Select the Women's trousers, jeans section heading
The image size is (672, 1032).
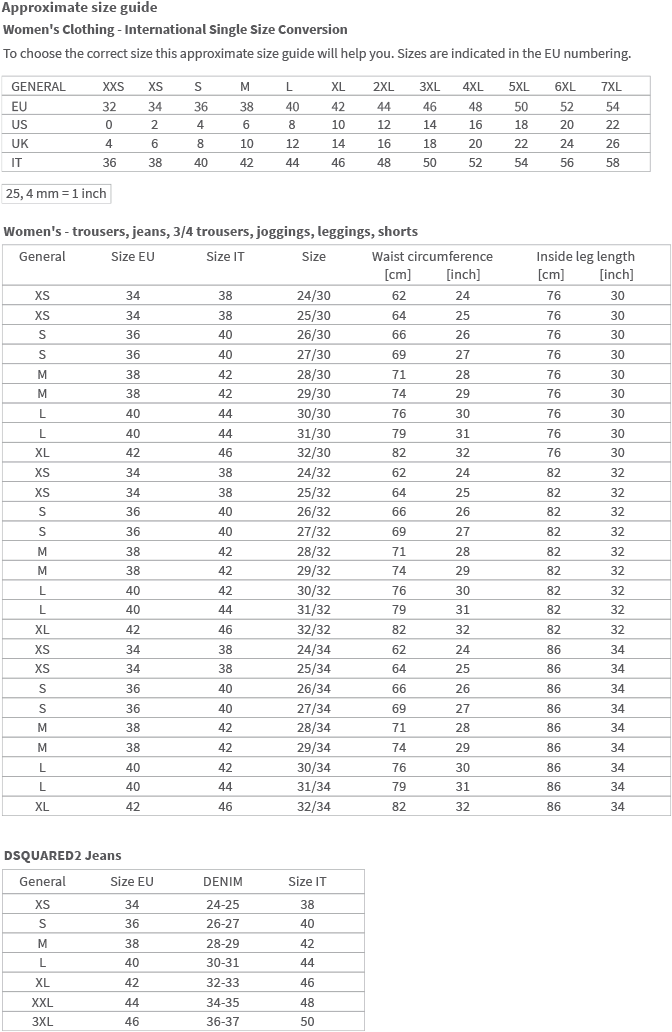pos(210,232)
